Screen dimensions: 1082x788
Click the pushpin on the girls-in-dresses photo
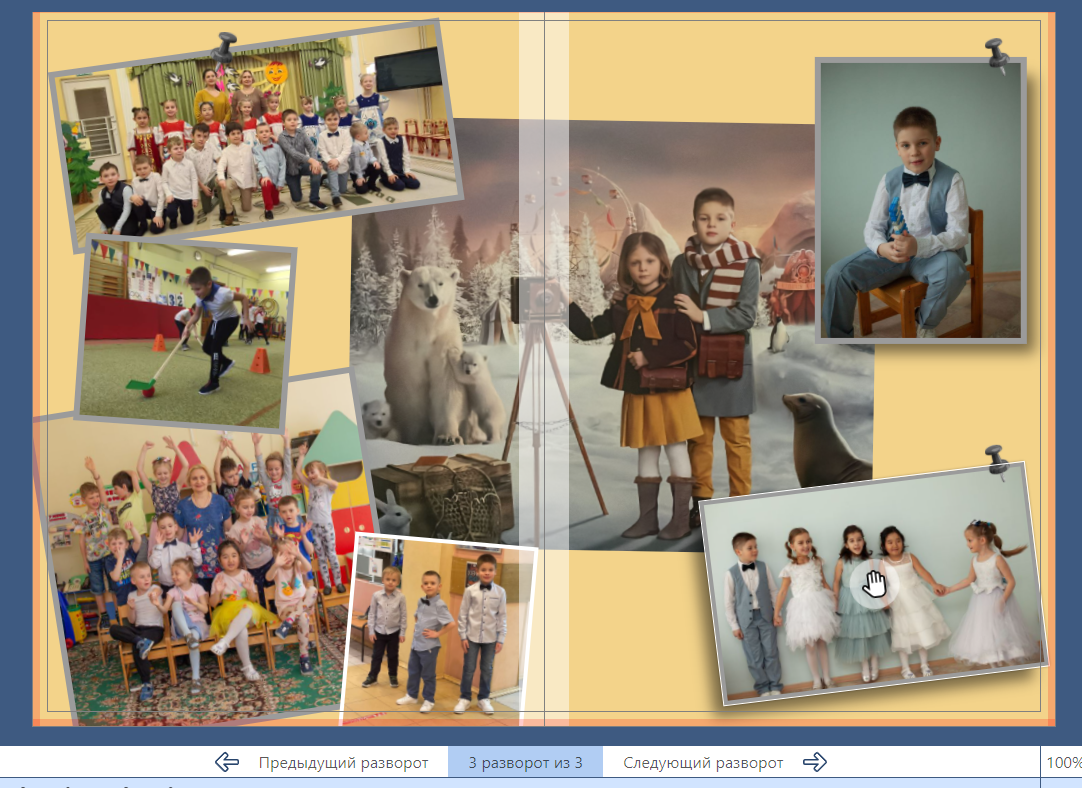click(x=996, y=460)
